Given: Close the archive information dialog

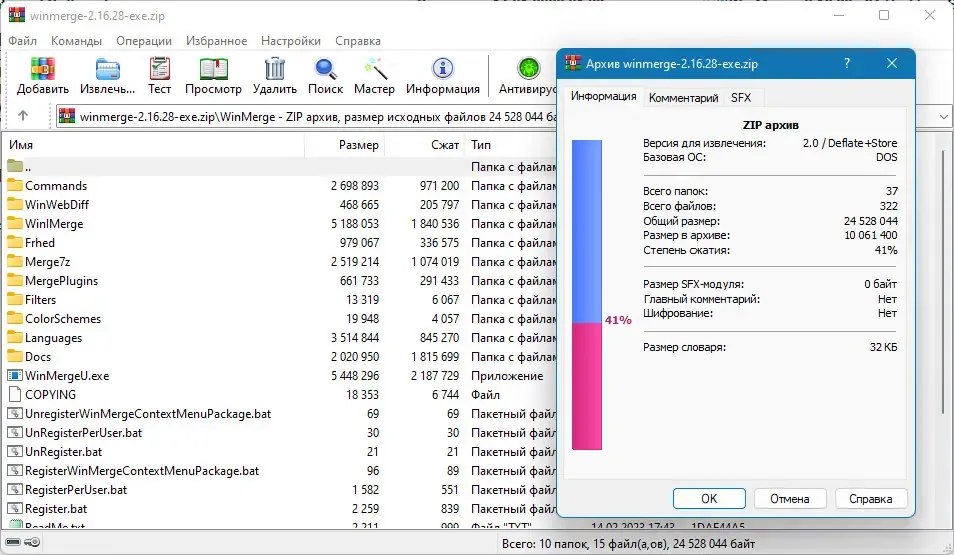Looking at the screenshot, I should click(x=892, y=63).
